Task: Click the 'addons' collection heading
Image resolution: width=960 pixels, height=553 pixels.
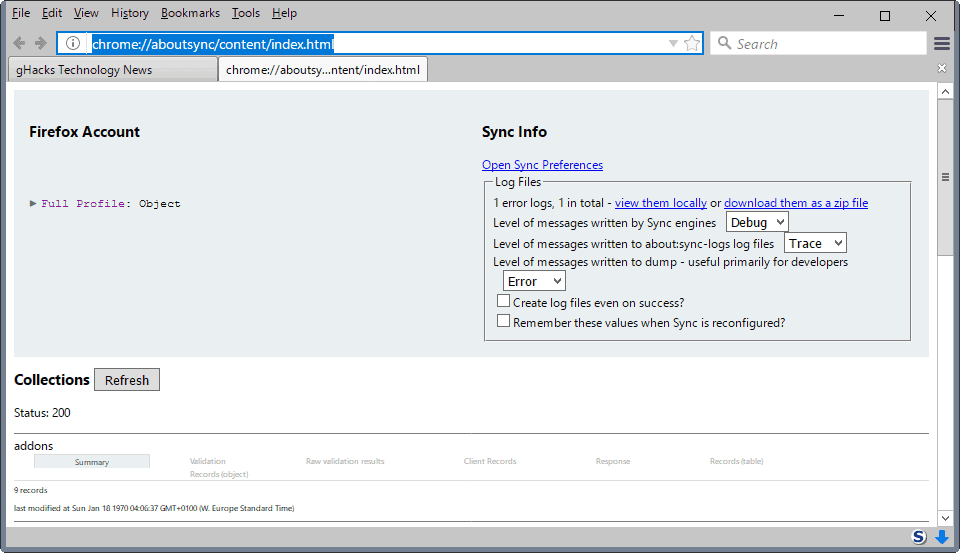Action: click(x=34, y=446)
